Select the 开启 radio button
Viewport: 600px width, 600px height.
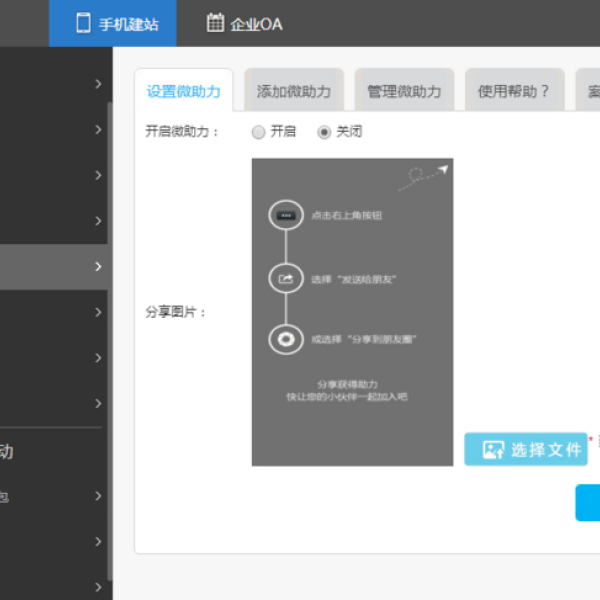pyautogui.click(x=259, y=132)
